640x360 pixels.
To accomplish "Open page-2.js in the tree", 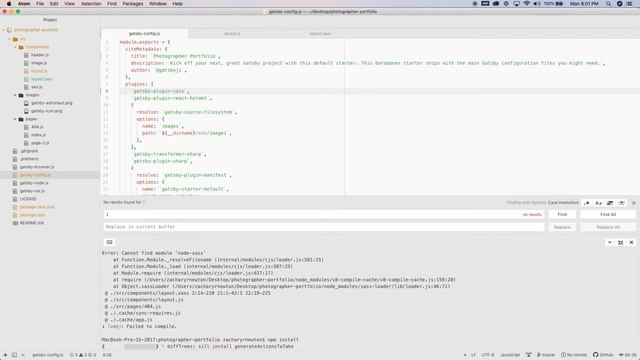I will coord(40,143).
